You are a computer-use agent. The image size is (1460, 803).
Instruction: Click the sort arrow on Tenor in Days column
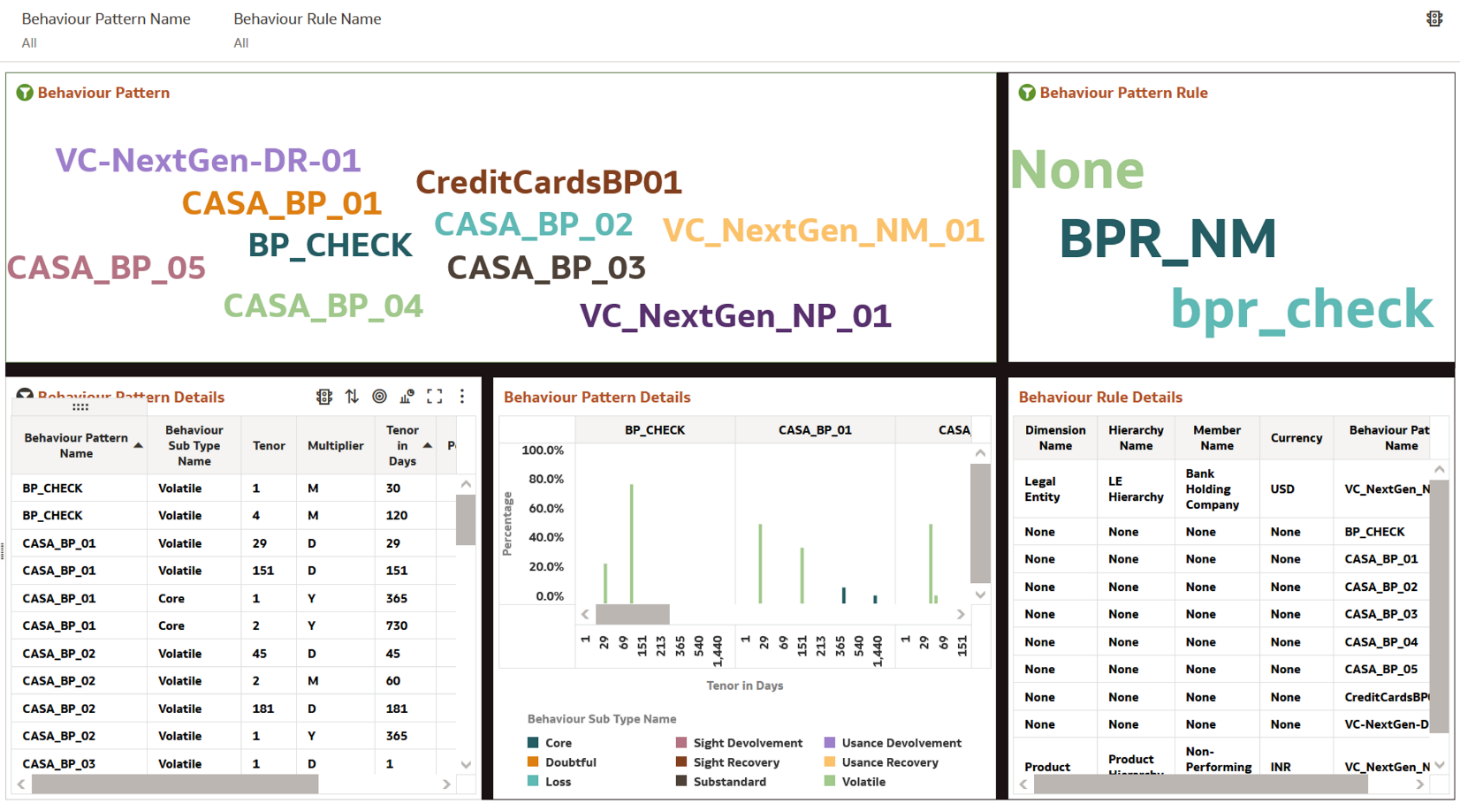click(x=428, y=445)
